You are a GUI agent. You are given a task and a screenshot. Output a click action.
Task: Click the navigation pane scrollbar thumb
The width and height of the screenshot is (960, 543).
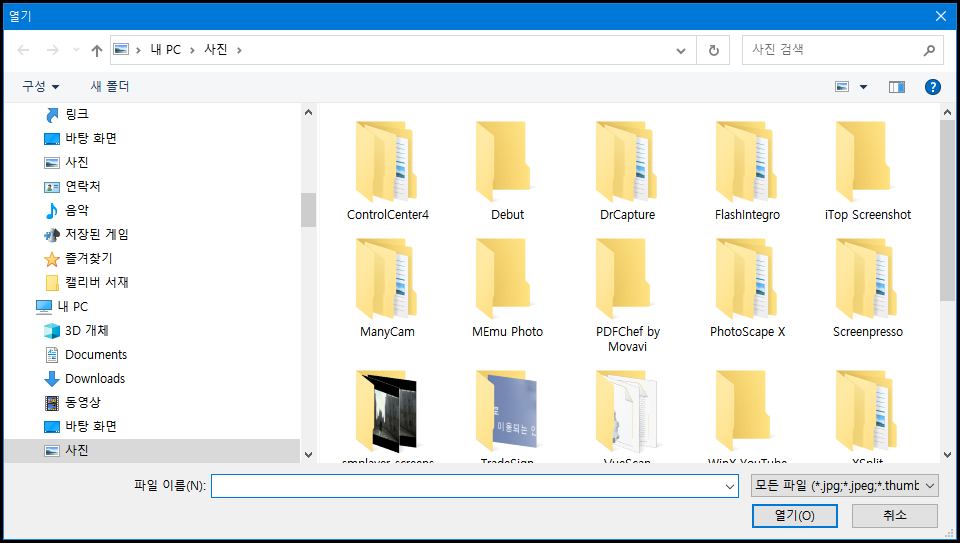pyautogui.click(x=308, y=210)
